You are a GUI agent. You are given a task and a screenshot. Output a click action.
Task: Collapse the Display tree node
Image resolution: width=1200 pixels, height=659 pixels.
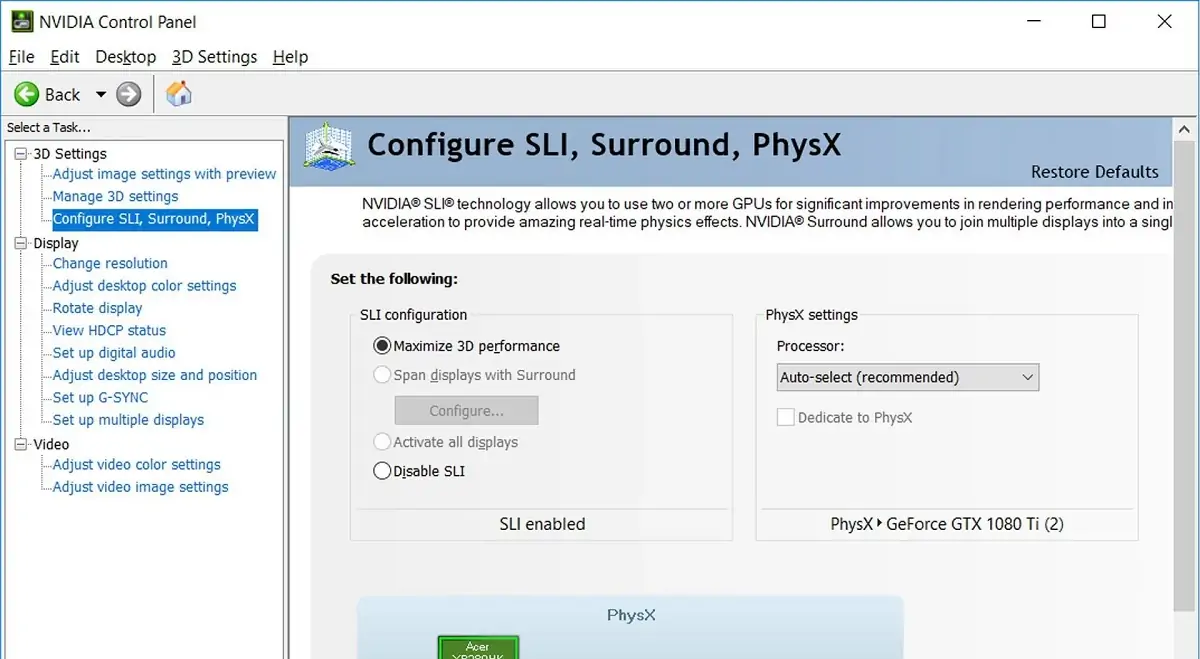tap(22, 243)
